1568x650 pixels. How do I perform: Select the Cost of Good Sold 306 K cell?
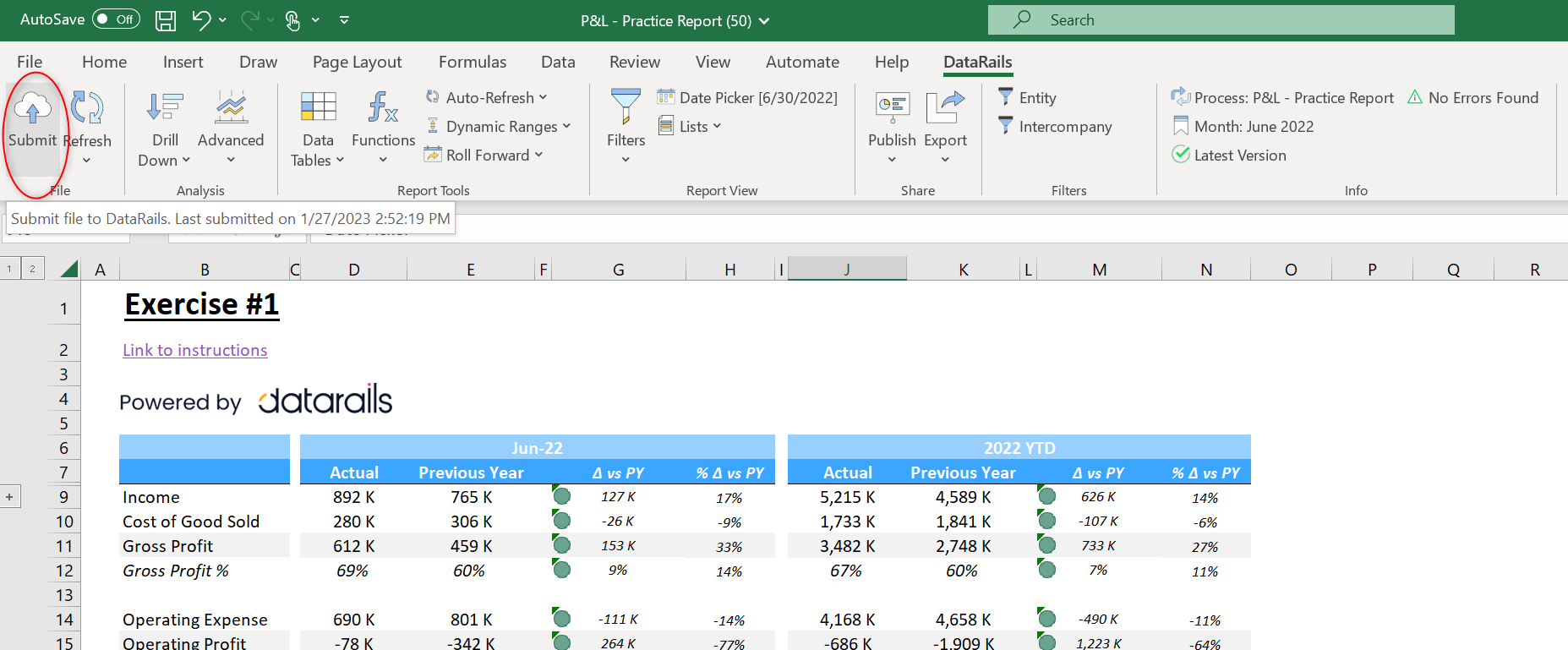coord(471,522)
